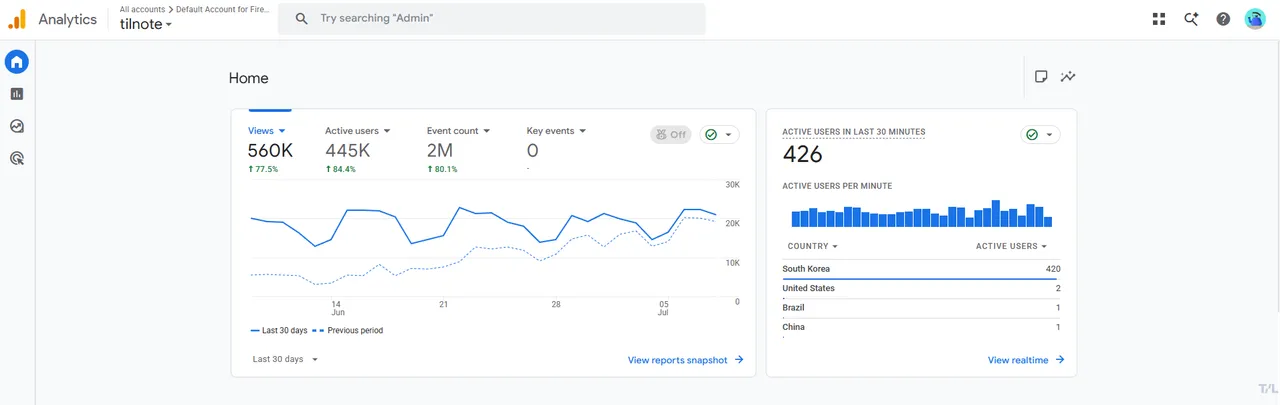Click the search magnifier icon

point(302,19)
